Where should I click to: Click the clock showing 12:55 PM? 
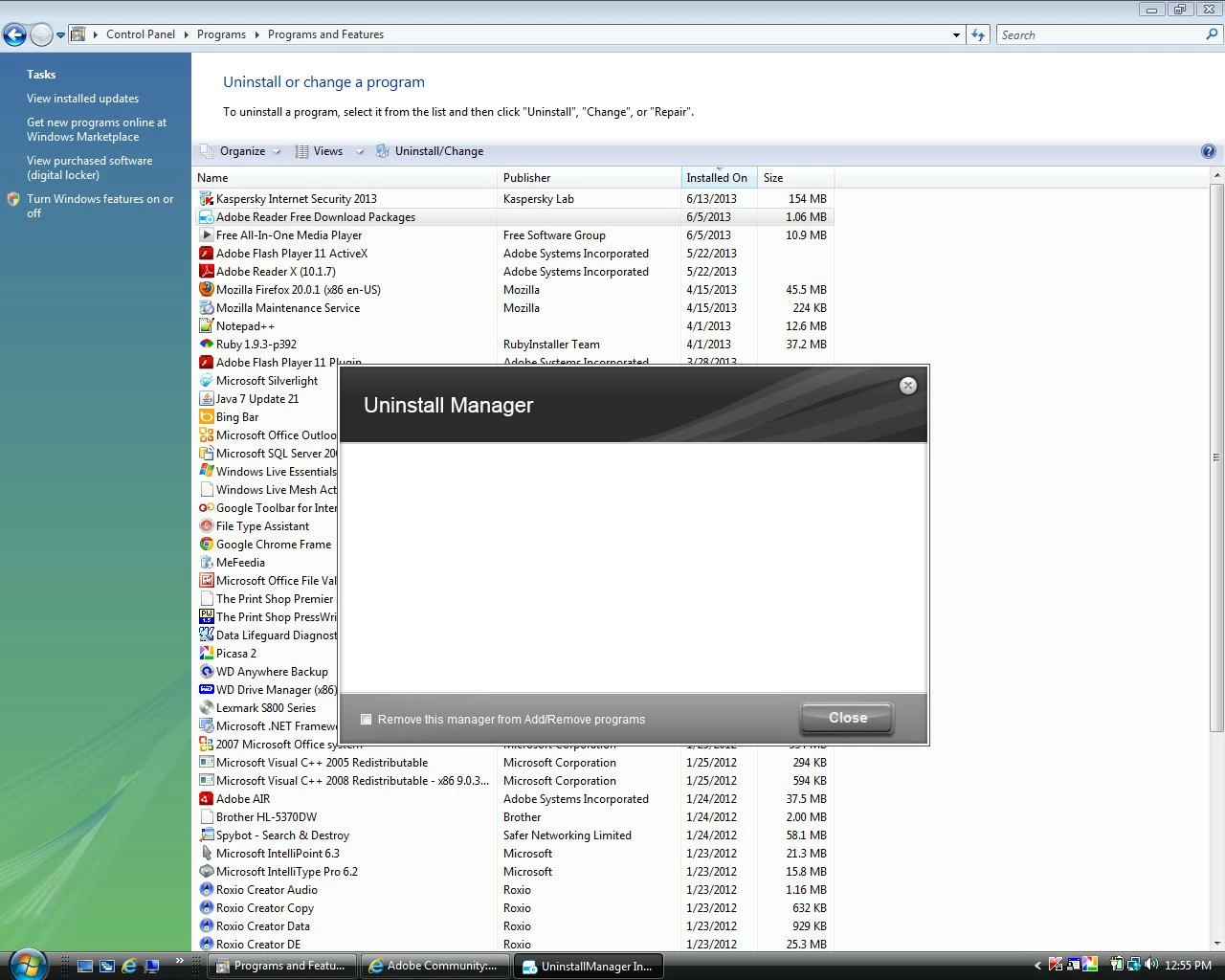click(x=1188, y=966)
